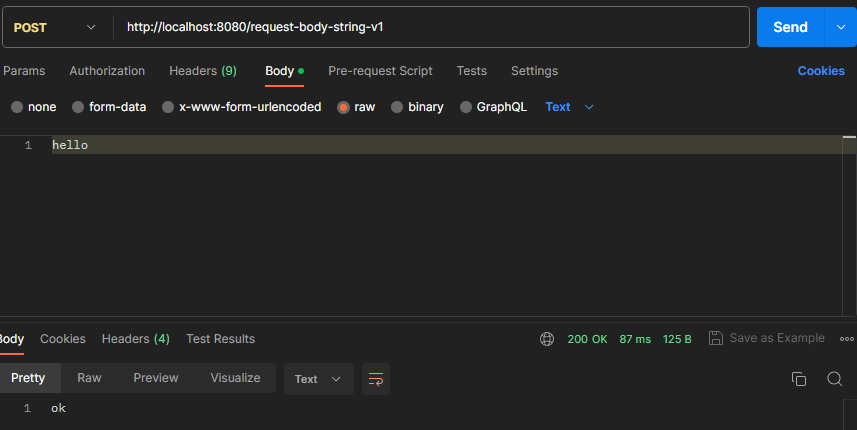Image resolution: width=857 pixels, height=430 pixels.
Task: Click the 200 OK status text
Action: (x=587, y=339)
